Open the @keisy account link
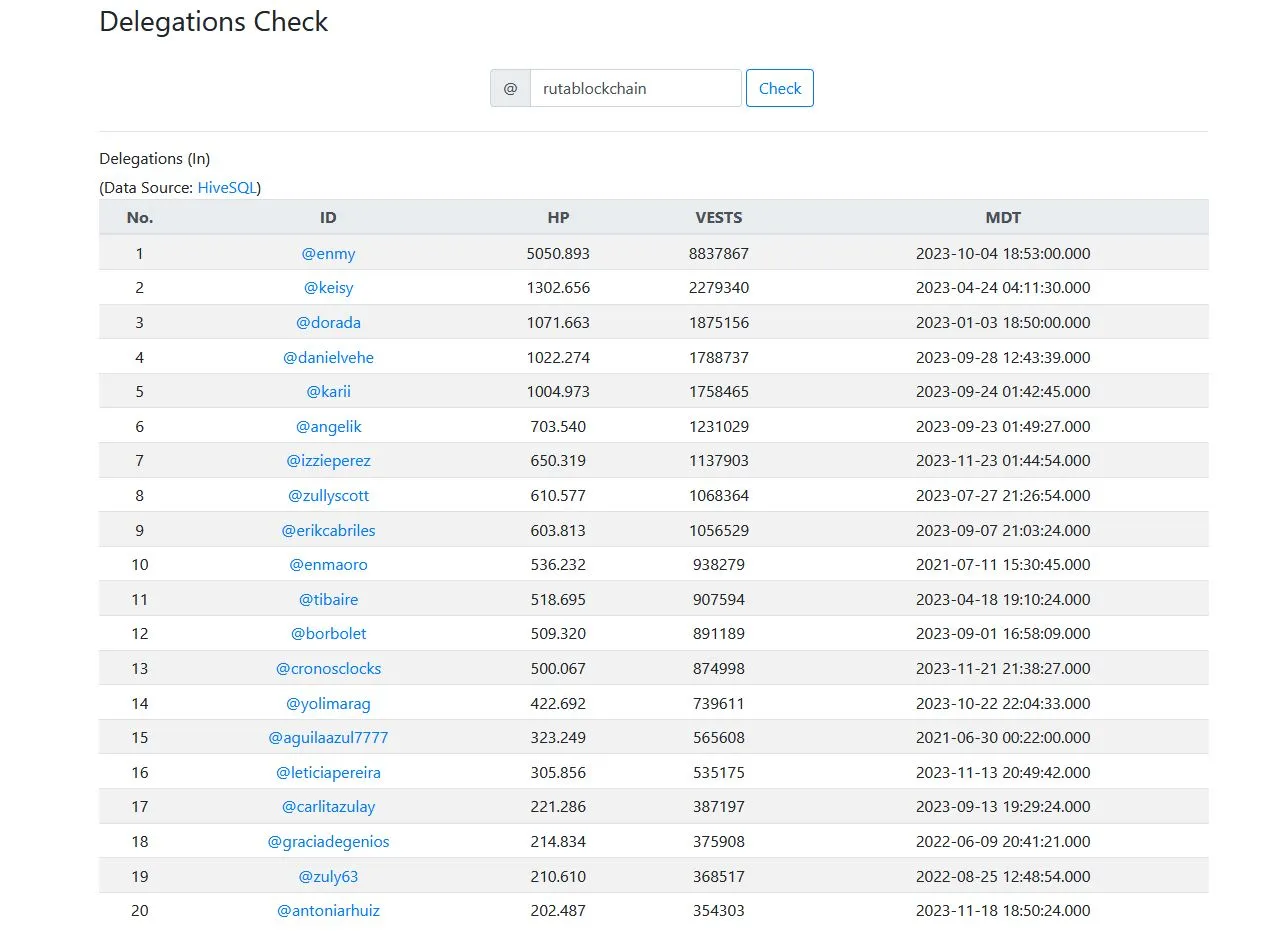This screenshot has height=931, width=1276. (x=328, y=288)
